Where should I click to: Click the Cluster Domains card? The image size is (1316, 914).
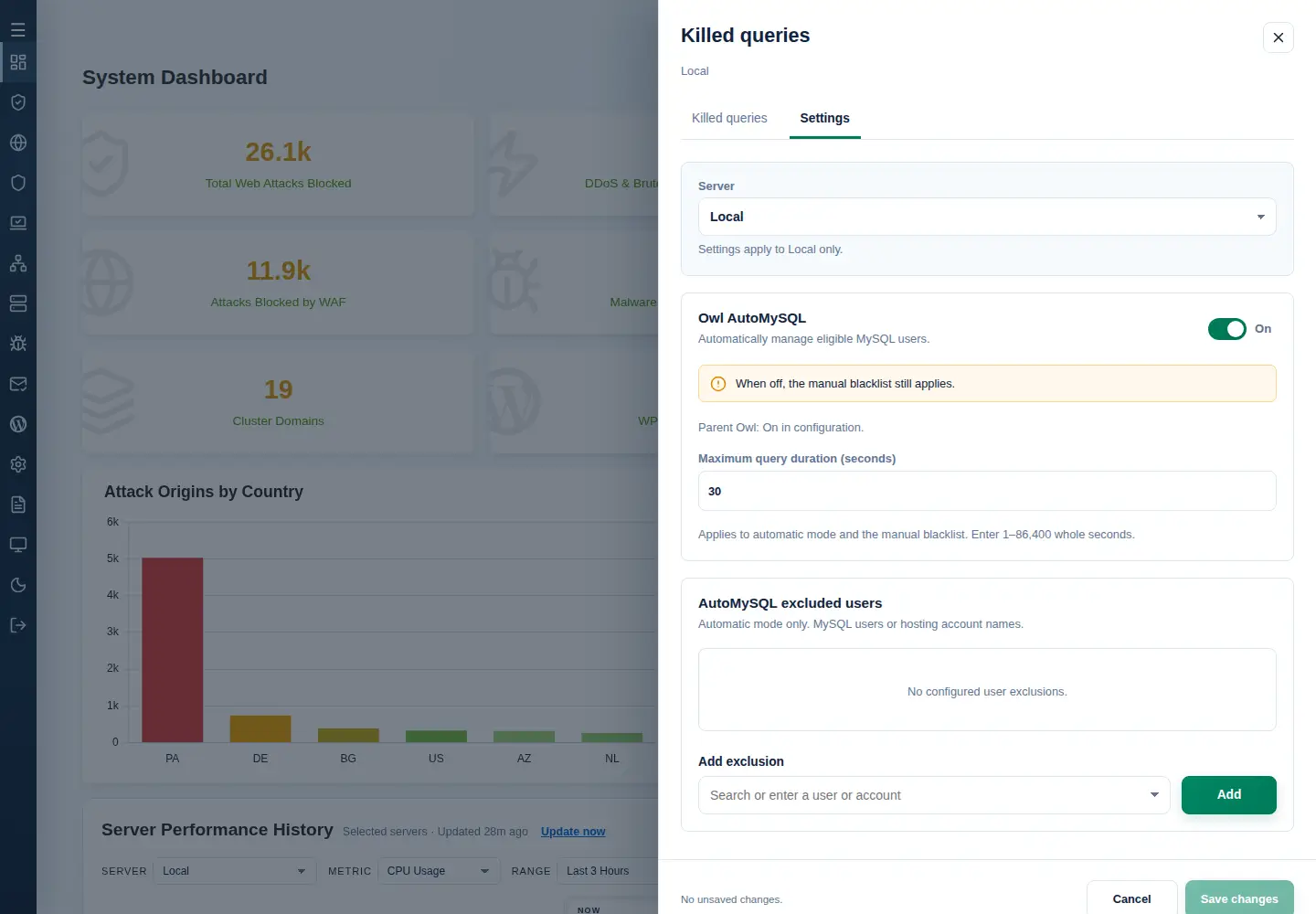[x=279, y=402]
